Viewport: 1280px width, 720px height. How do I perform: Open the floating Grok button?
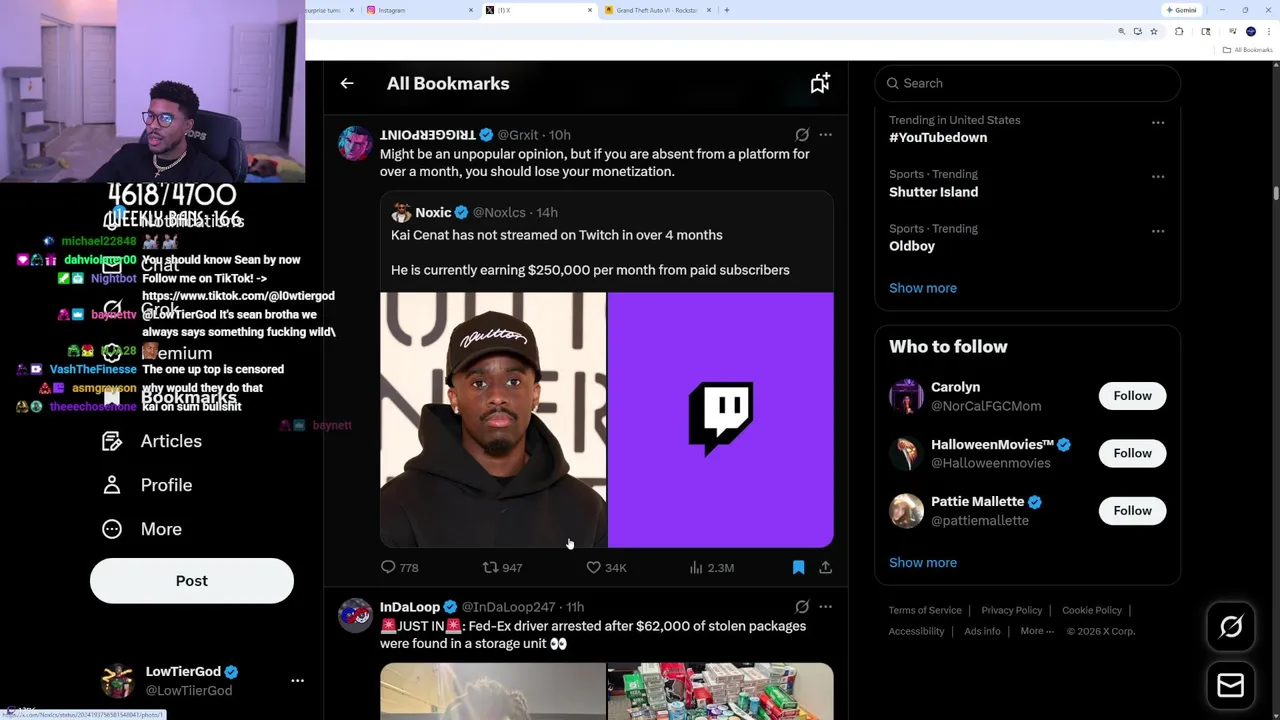[x=1231, y=627]
